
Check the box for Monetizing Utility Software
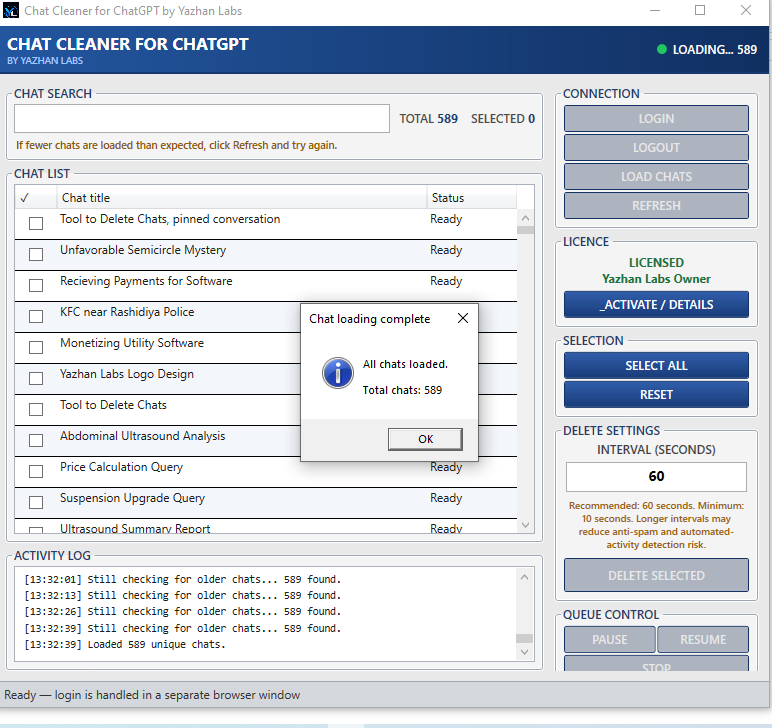click(36, 348)
